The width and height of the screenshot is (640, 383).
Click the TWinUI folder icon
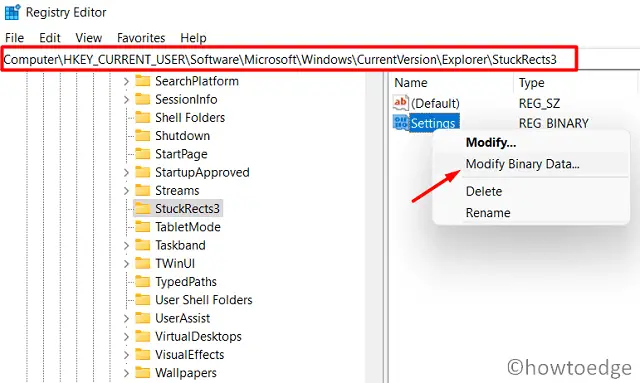(142, 263)
